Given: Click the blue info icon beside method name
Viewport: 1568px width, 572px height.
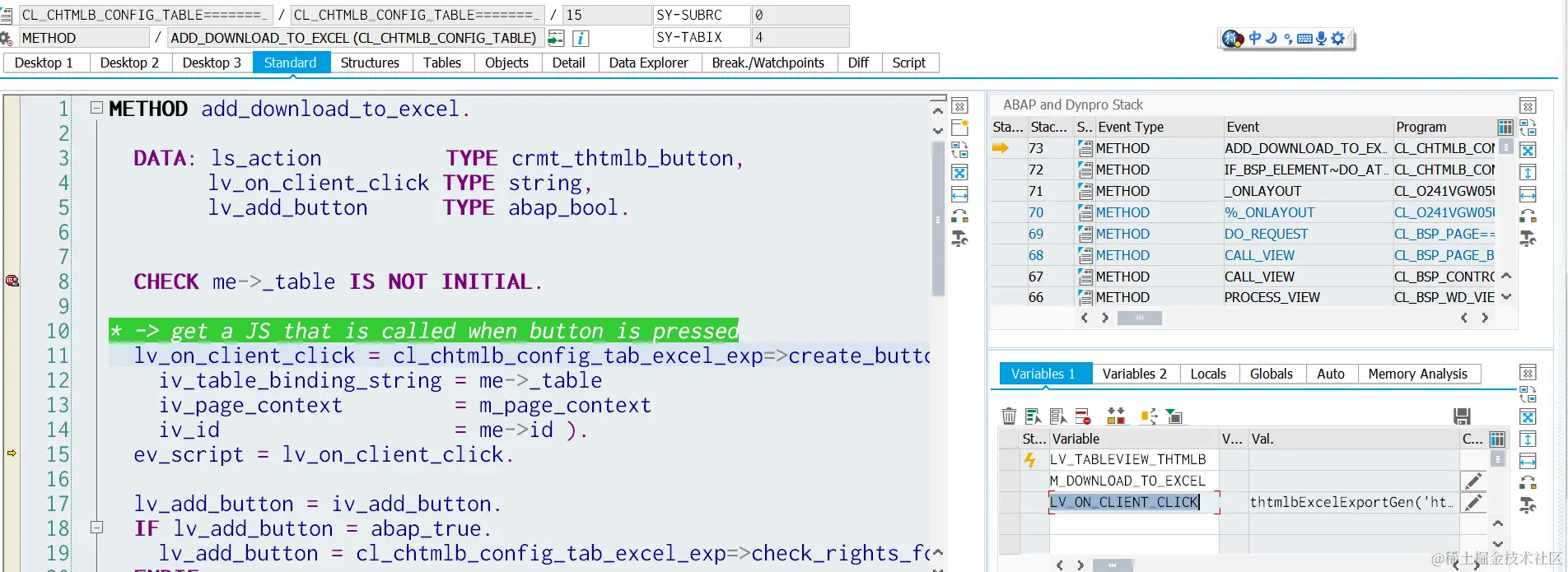Looking at the screenshot, I should tap(581, 38).
